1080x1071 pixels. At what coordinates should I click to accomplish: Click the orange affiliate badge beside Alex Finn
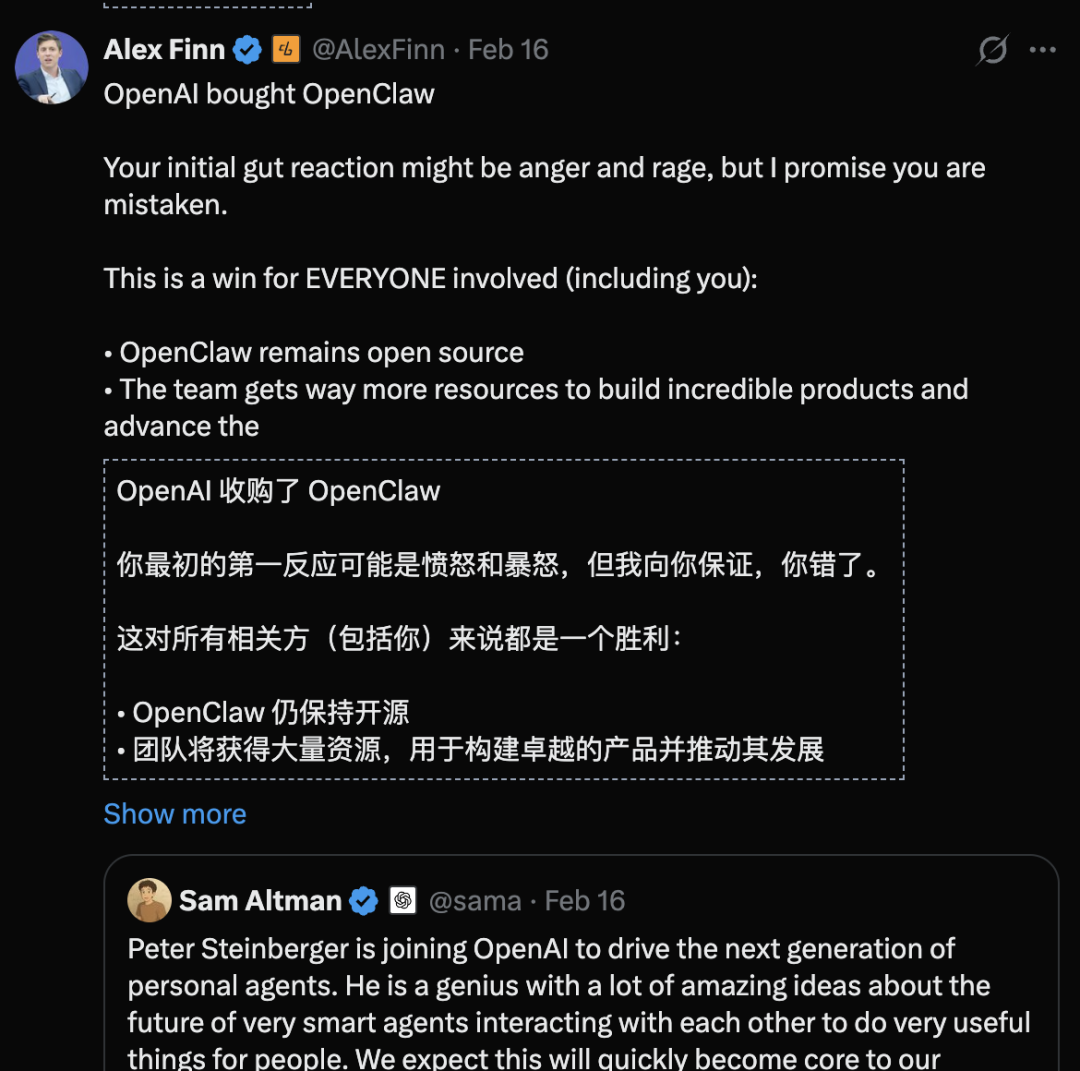286,49
